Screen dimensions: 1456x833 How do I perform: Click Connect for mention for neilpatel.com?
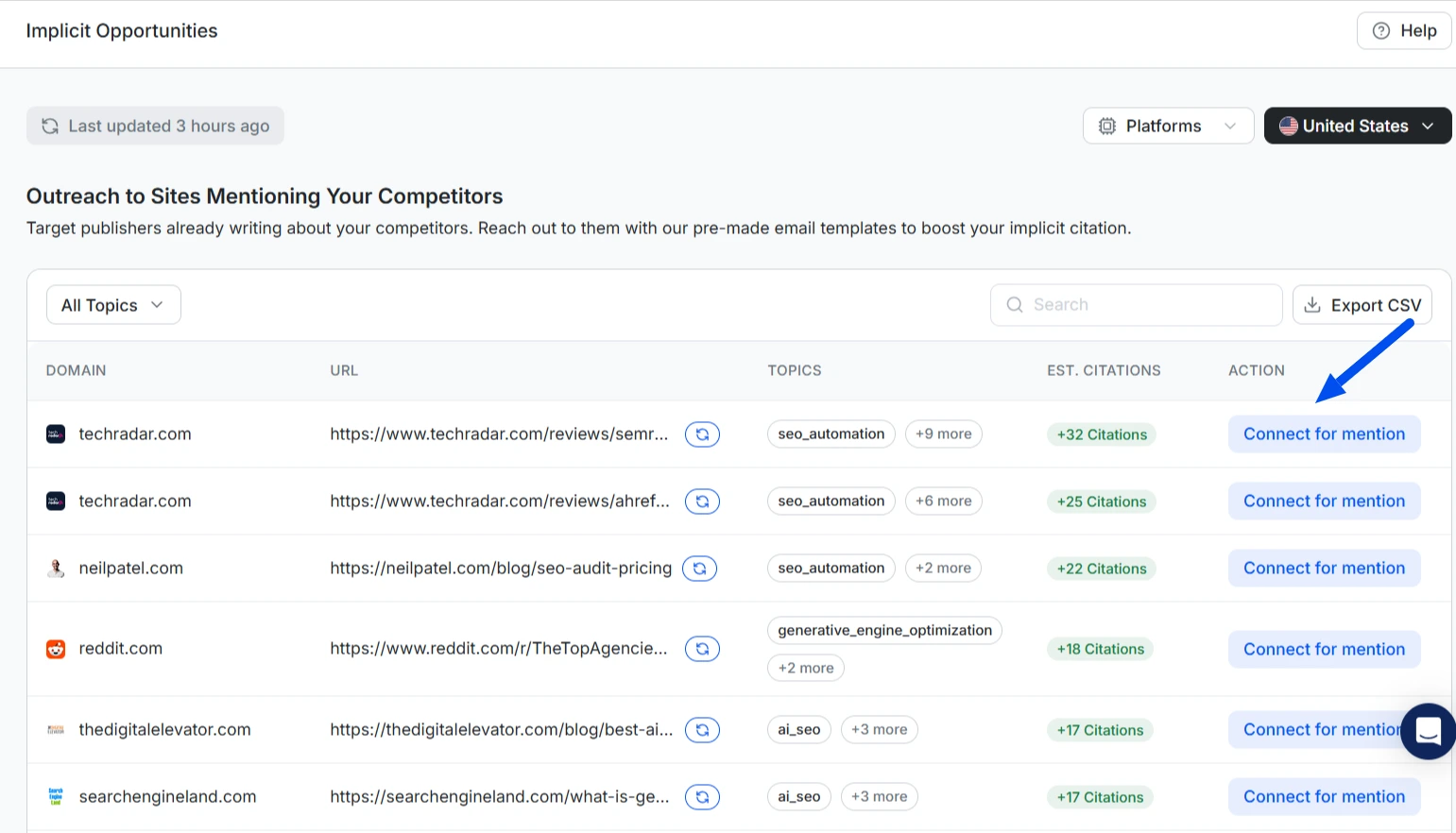(1324, 569)
